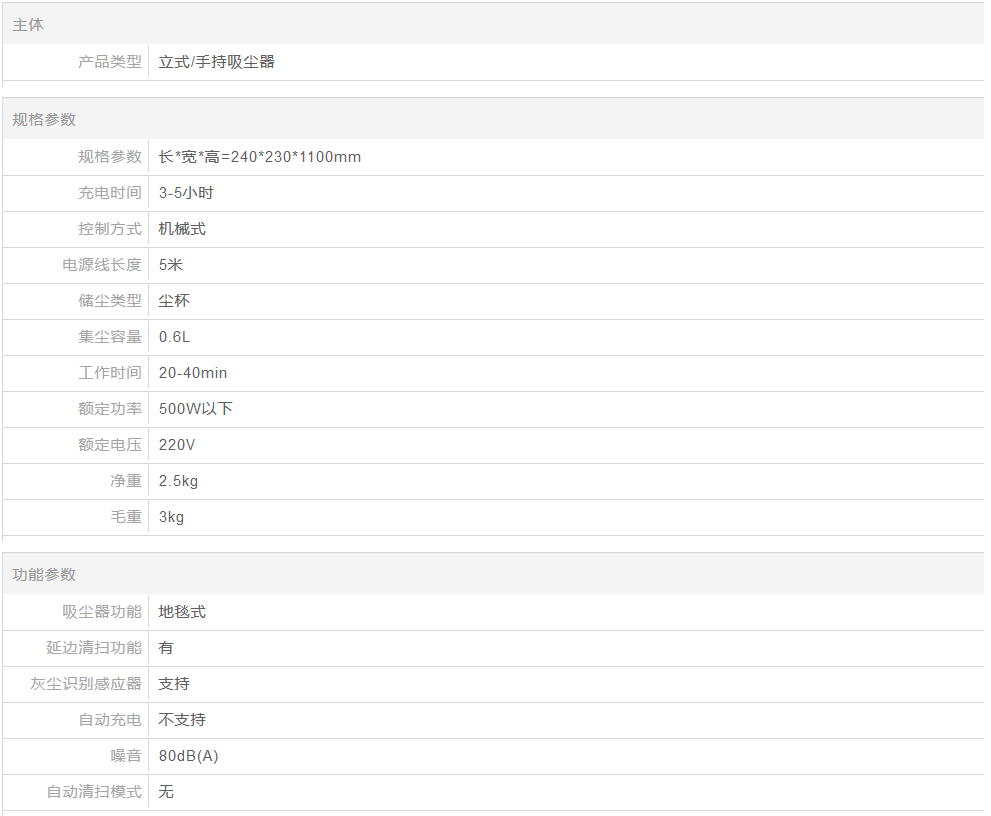
Task: Select the 地毯式 vacuum function value
Action: [182, 612]
